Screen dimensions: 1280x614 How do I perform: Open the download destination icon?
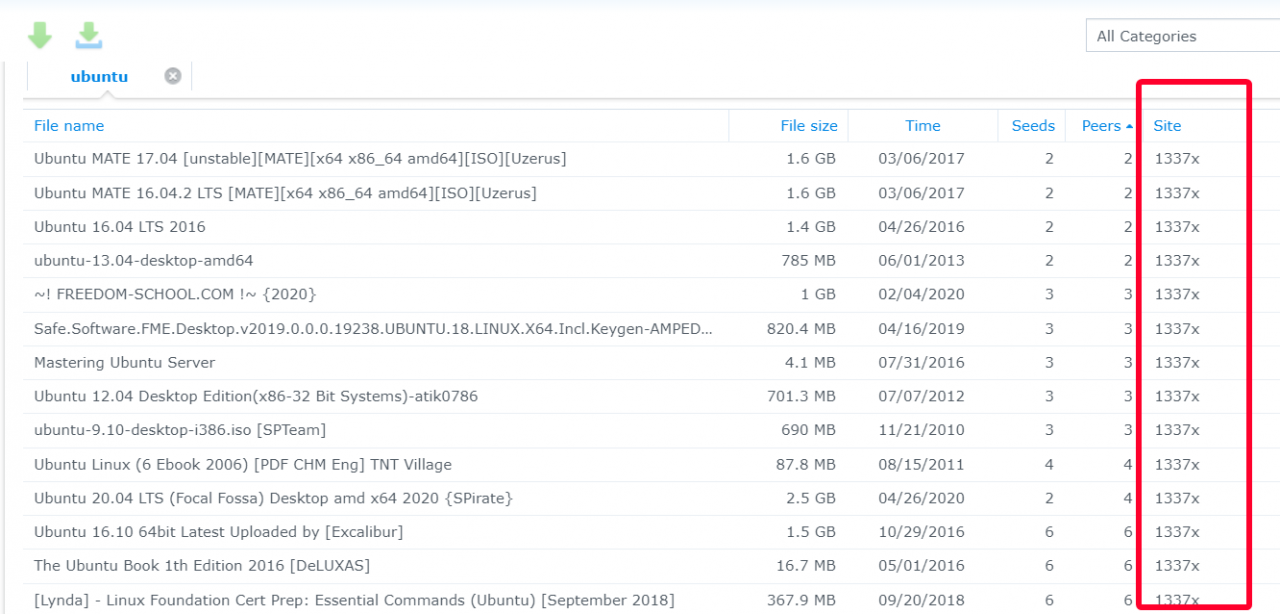88,34
